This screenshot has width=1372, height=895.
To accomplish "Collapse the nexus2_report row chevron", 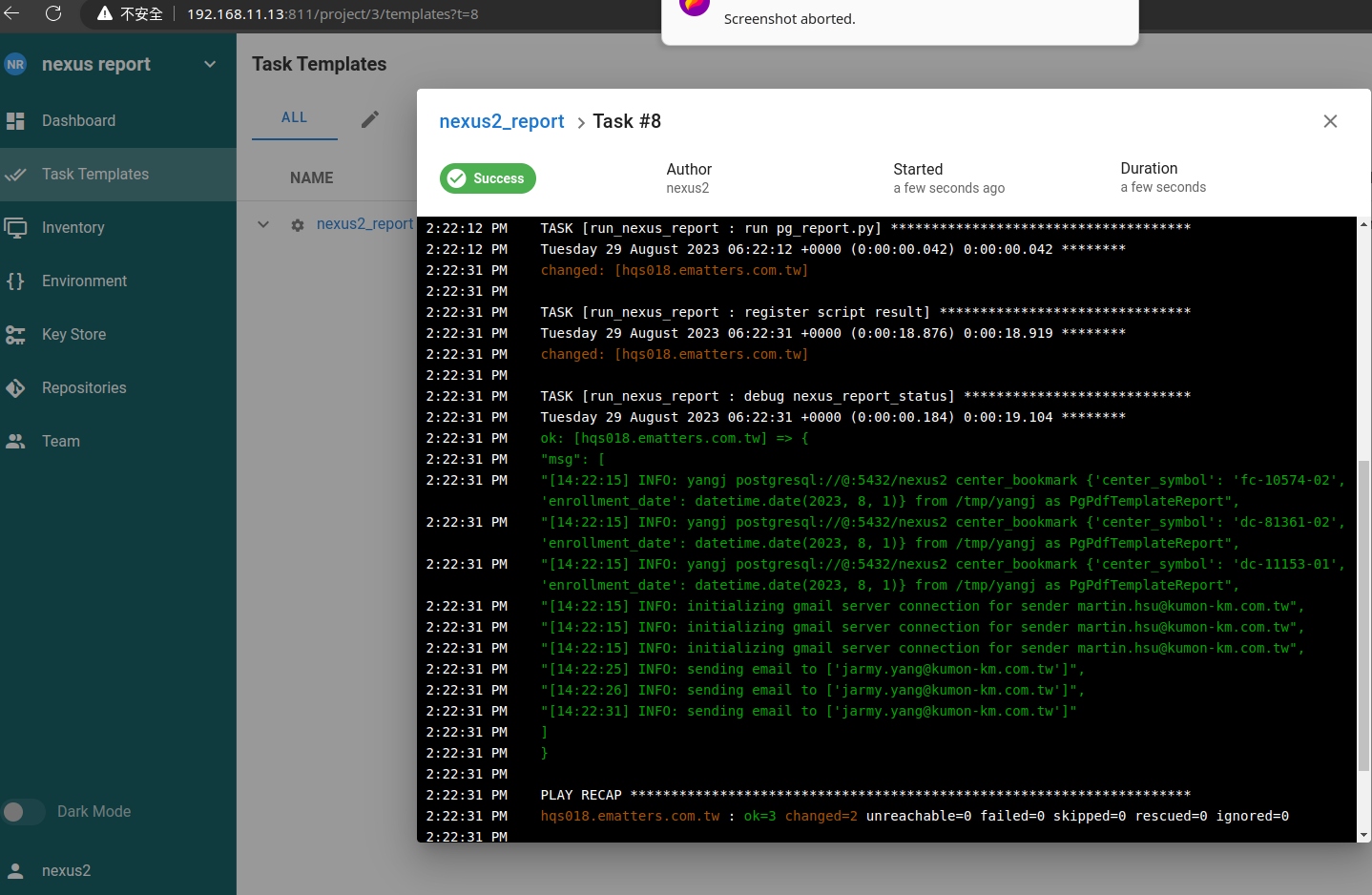I will point(263,225).
